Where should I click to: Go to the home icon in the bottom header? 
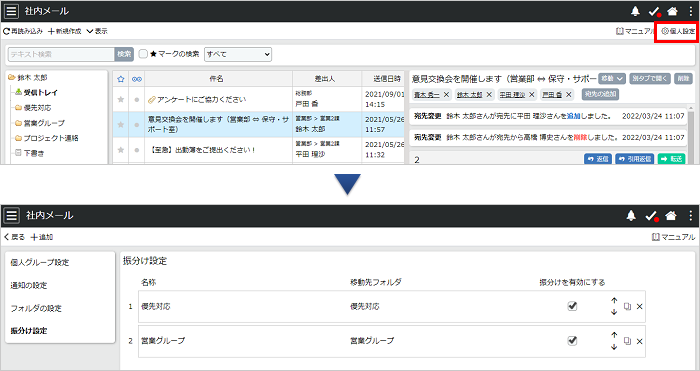(671, 216)
